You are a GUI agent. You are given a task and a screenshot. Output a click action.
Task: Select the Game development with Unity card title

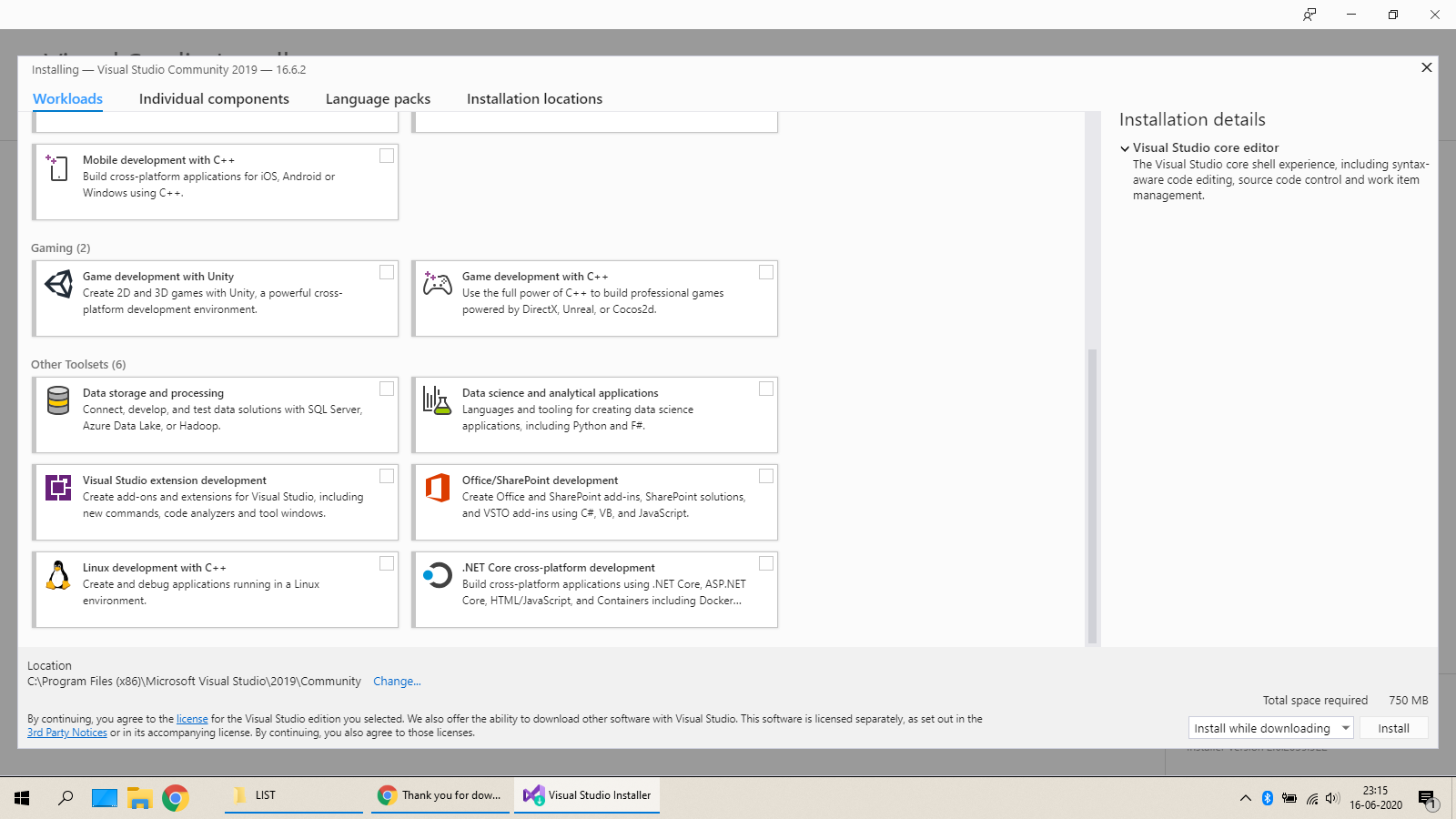coord(158,277)
